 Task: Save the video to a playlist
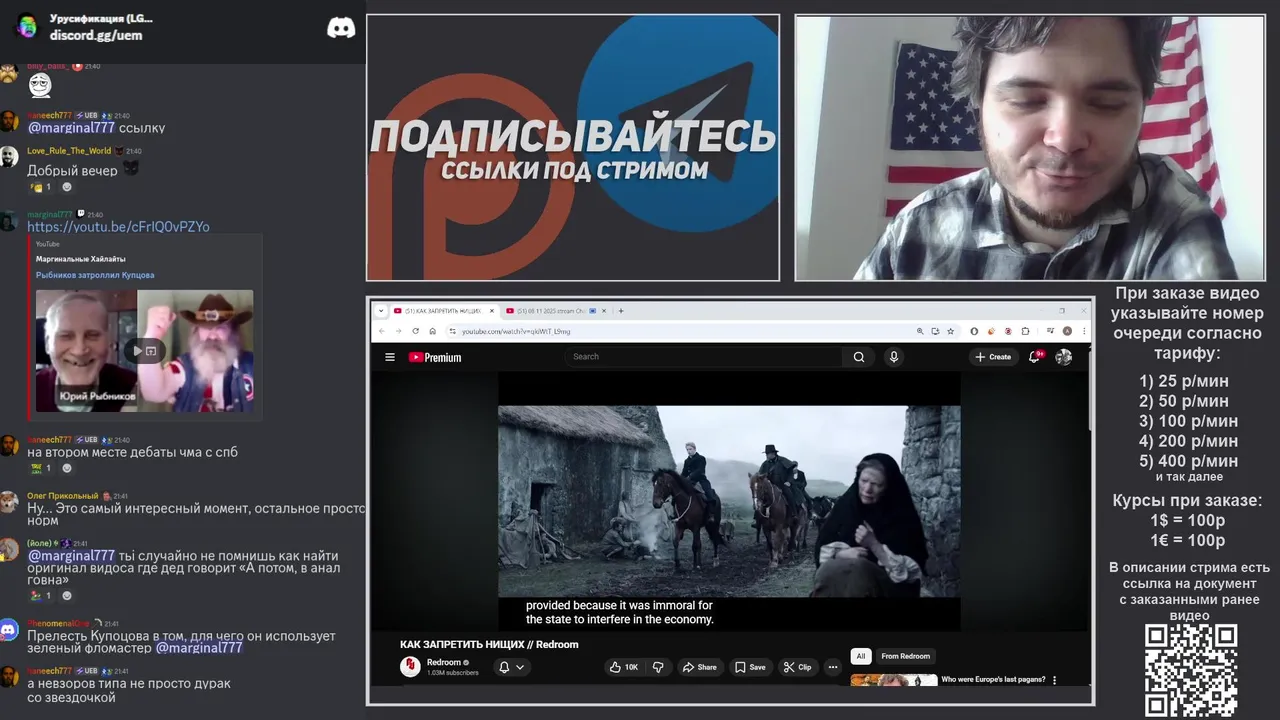pos(750,667)
